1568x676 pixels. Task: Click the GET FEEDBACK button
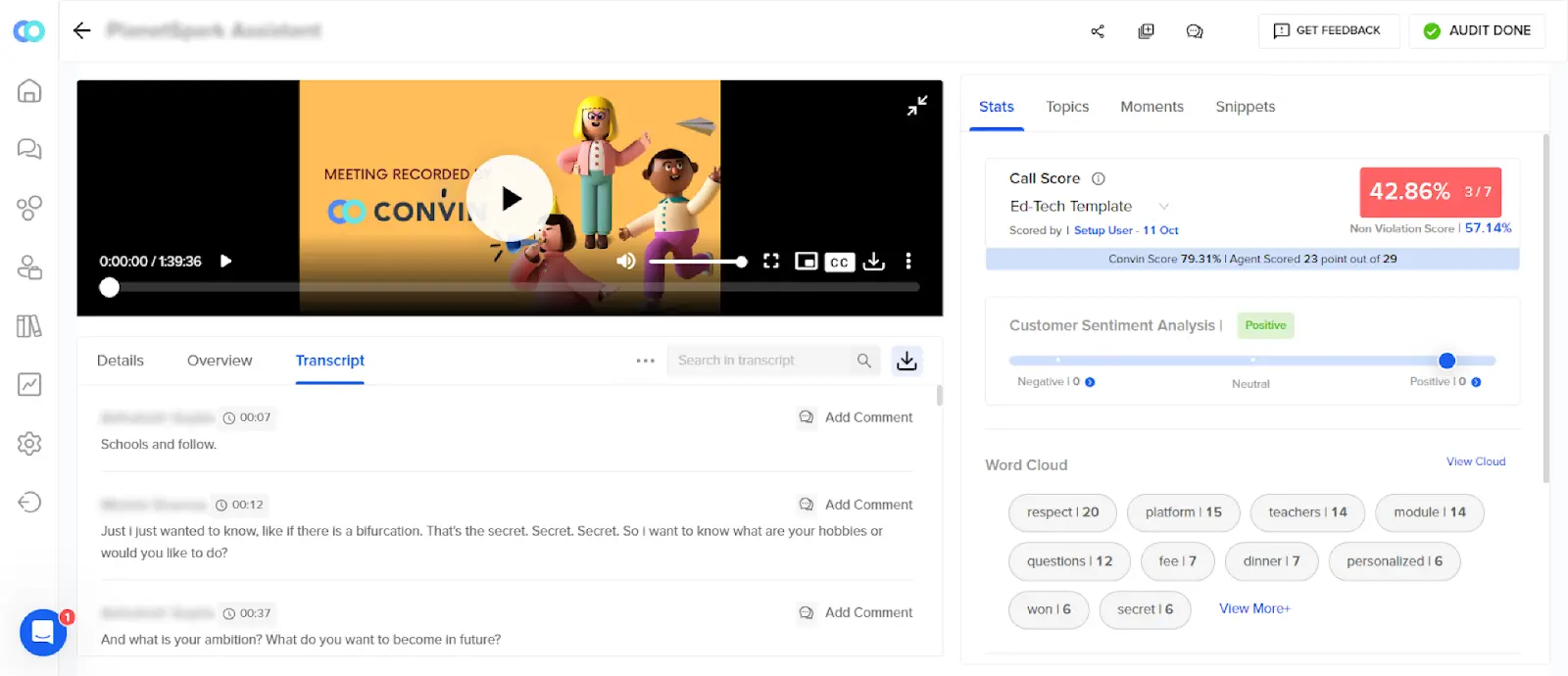coord(1328,30)
